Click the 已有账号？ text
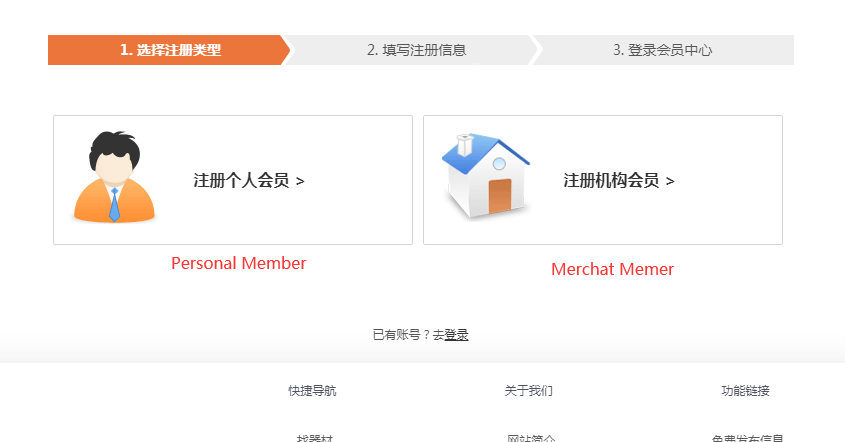845x442 pixels. click(x=401, y=335)
